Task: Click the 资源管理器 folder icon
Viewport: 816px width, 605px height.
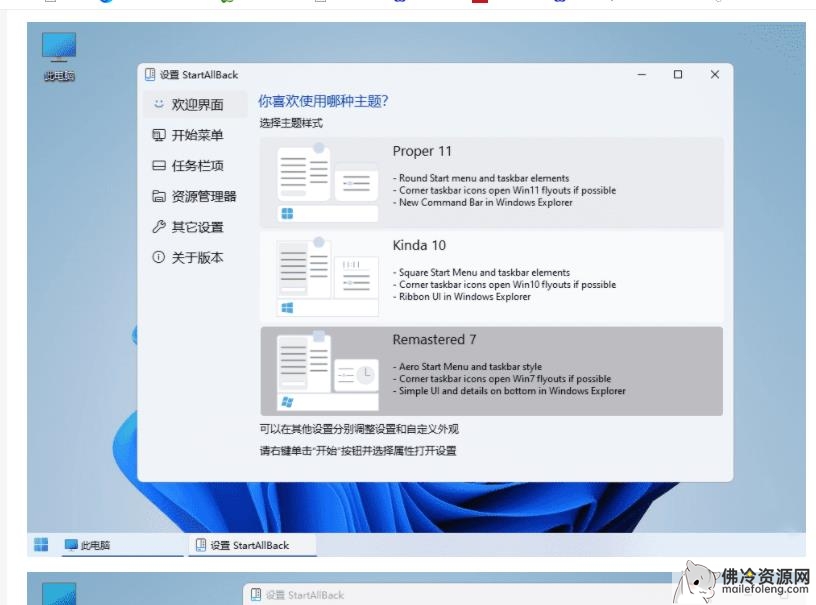Action: 158,197
